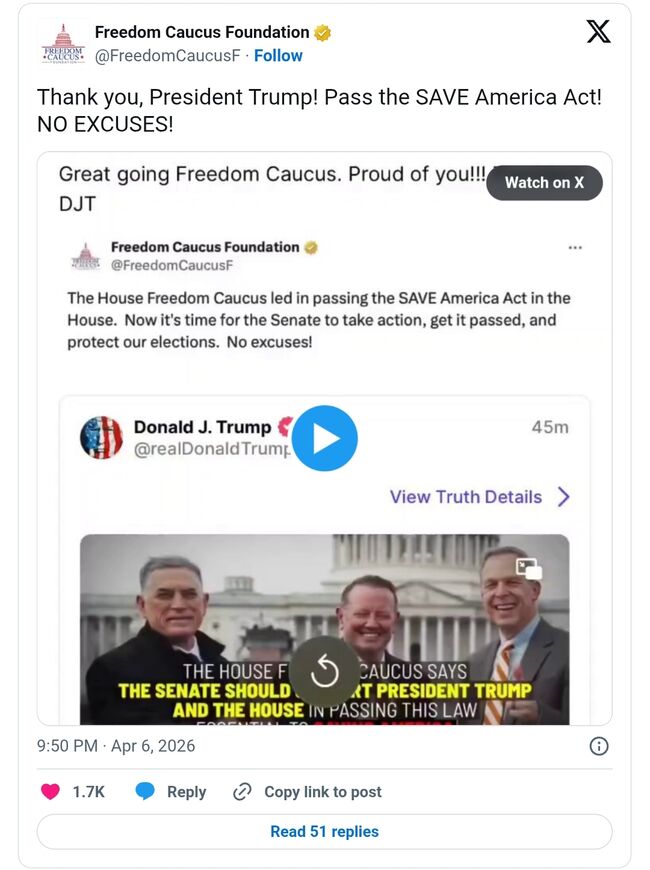This screenshot has height=870, width=650.
Task: Click the Donald J. Trump avatar
Action: coord(101,438)
